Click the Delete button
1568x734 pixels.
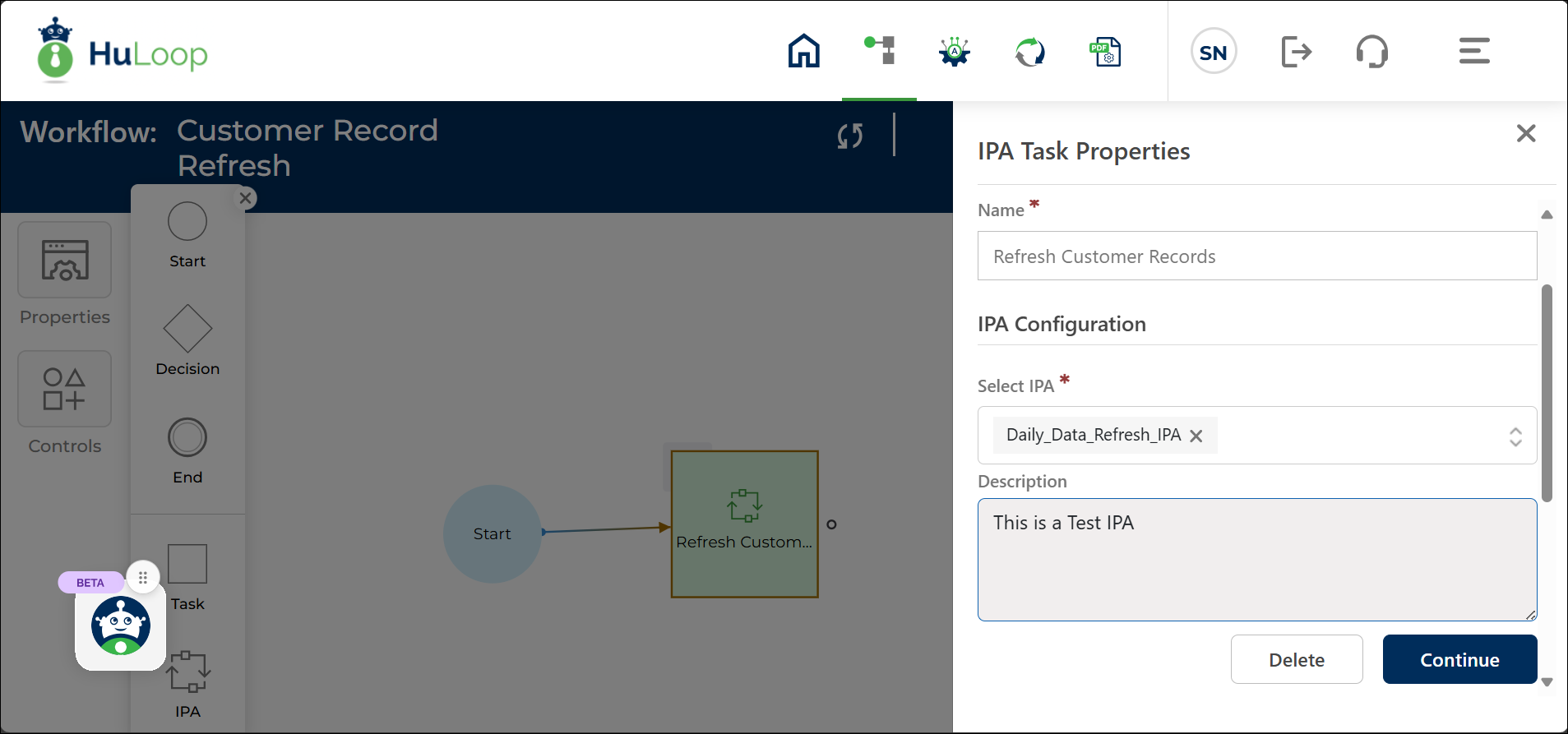pyautogui.click(x=1296, y=659)
